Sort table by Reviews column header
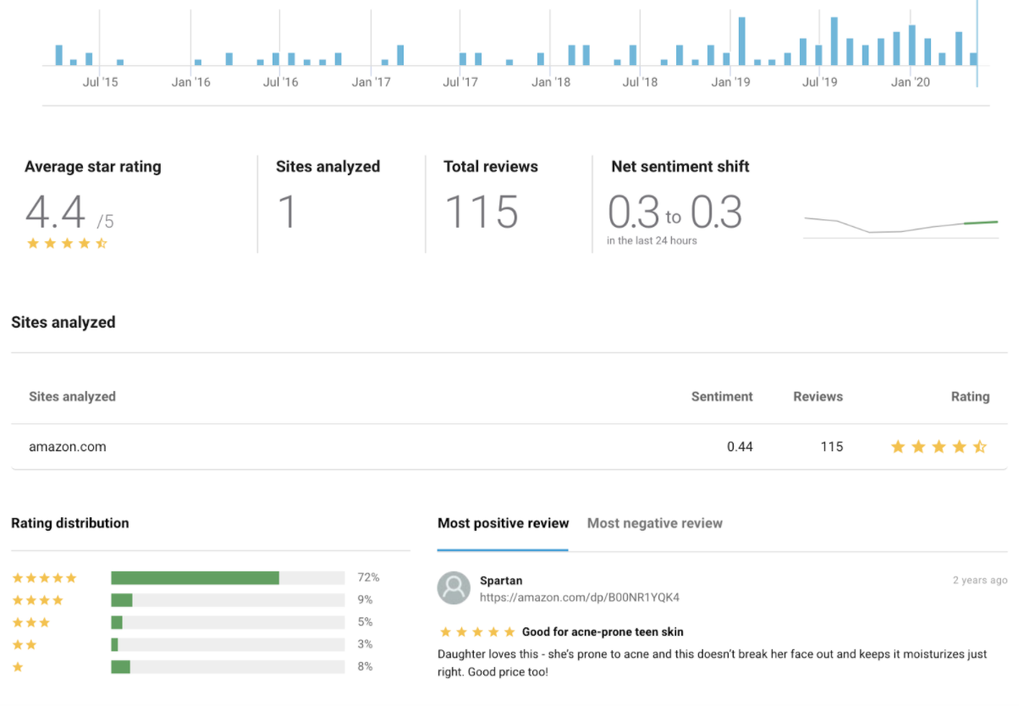This screenshot has width=1024, height=706. pos(817,397)
